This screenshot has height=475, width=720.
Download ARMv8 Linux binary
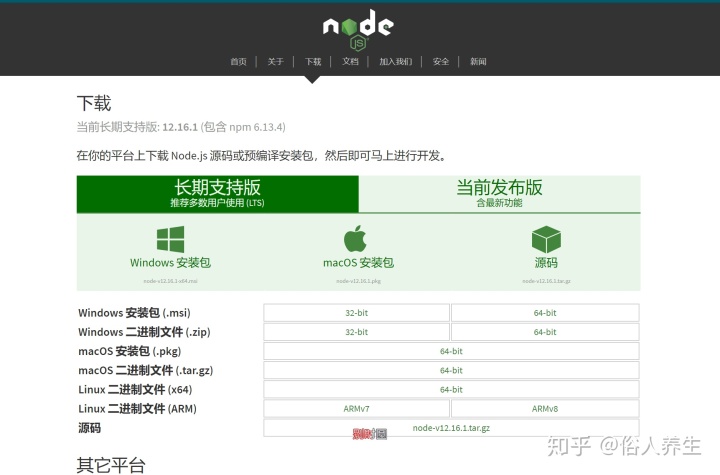(x=545, y=409)
